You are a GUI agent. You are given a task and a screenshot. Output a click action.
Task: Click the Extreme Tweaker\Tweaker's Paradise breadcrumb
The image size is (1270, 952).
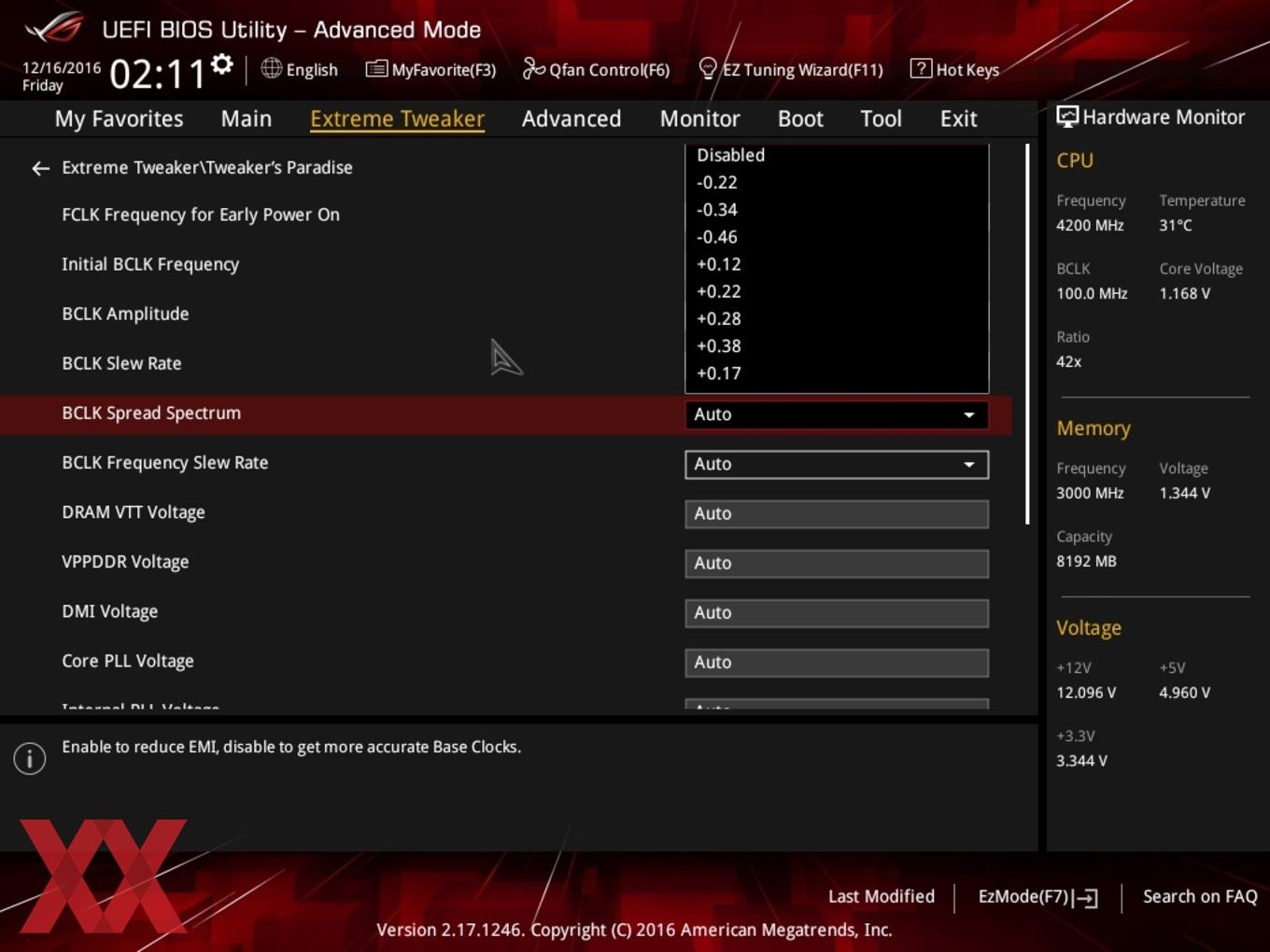point(207,167)
